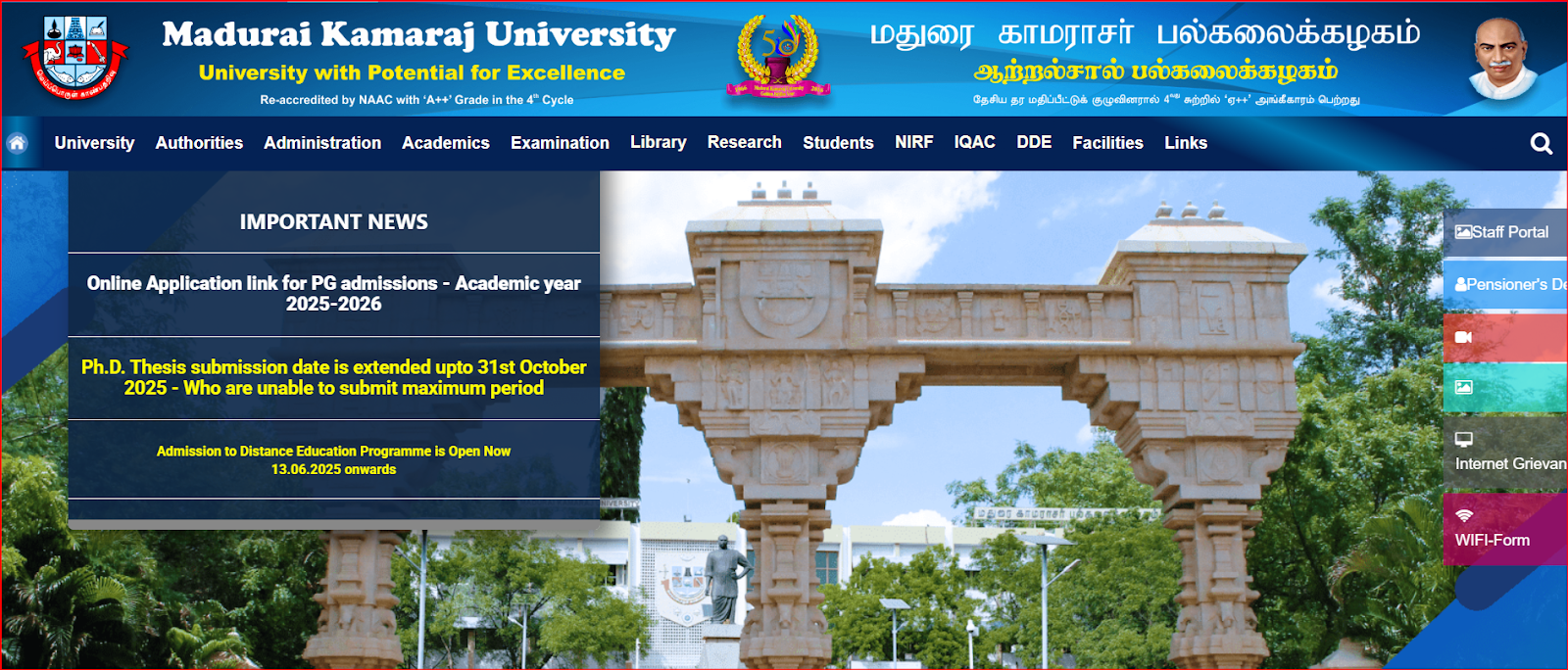Click the Madurai Kamaraj University title text
This screenshot has height=670, width=1568.
point(418,34)
